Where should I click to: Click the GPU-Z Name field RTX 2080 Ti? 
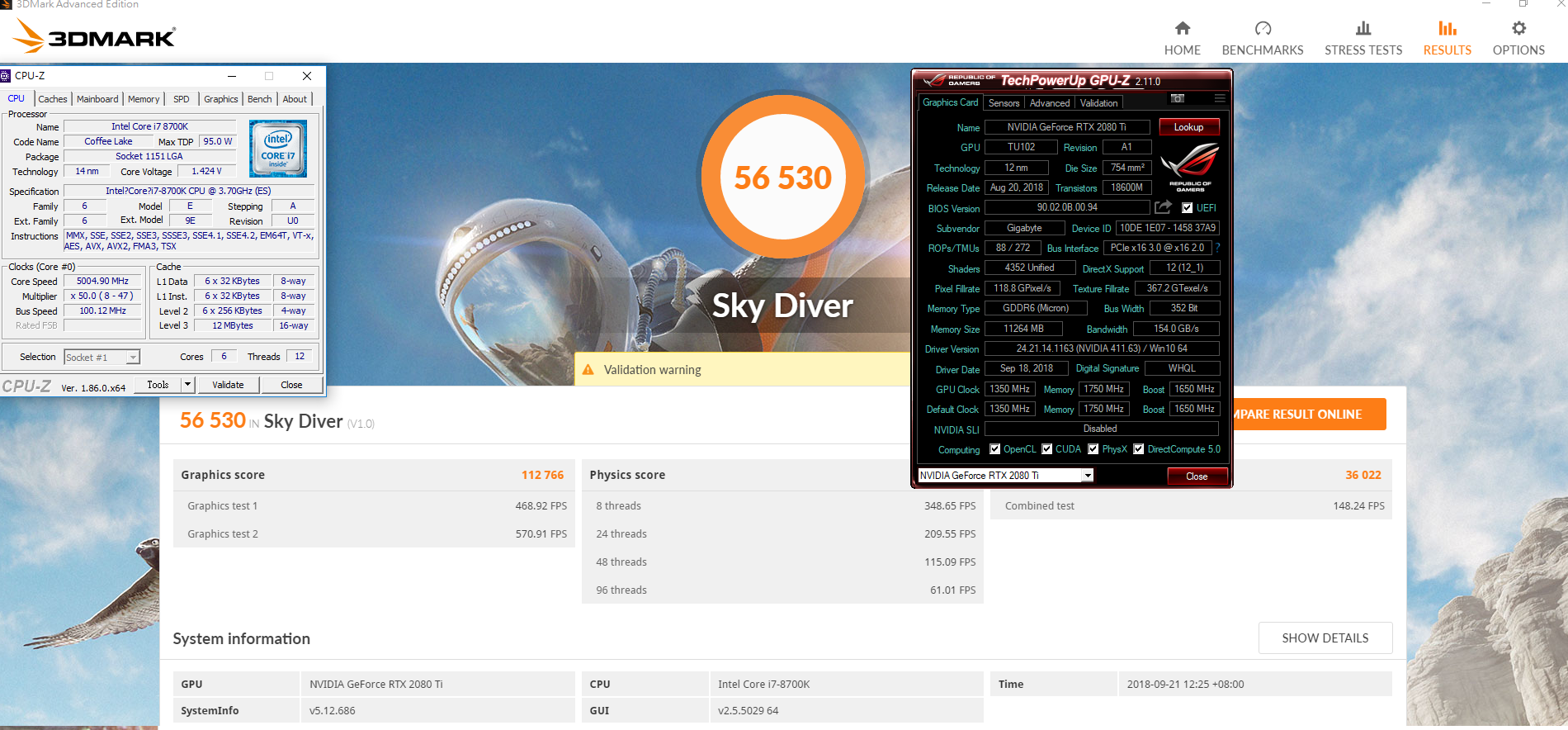point(1066,127)
